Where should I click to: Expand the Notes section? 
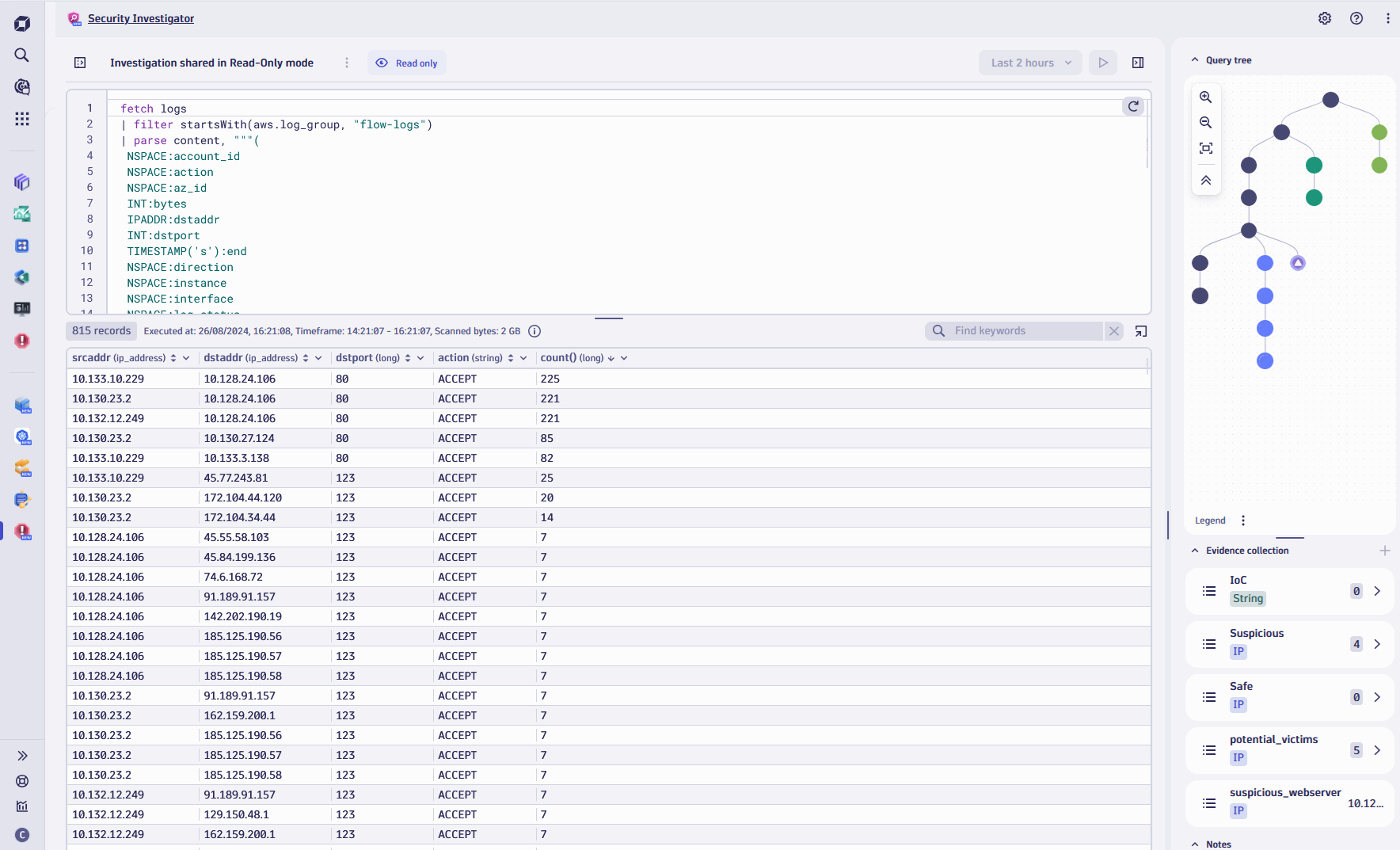(1195, 844)
